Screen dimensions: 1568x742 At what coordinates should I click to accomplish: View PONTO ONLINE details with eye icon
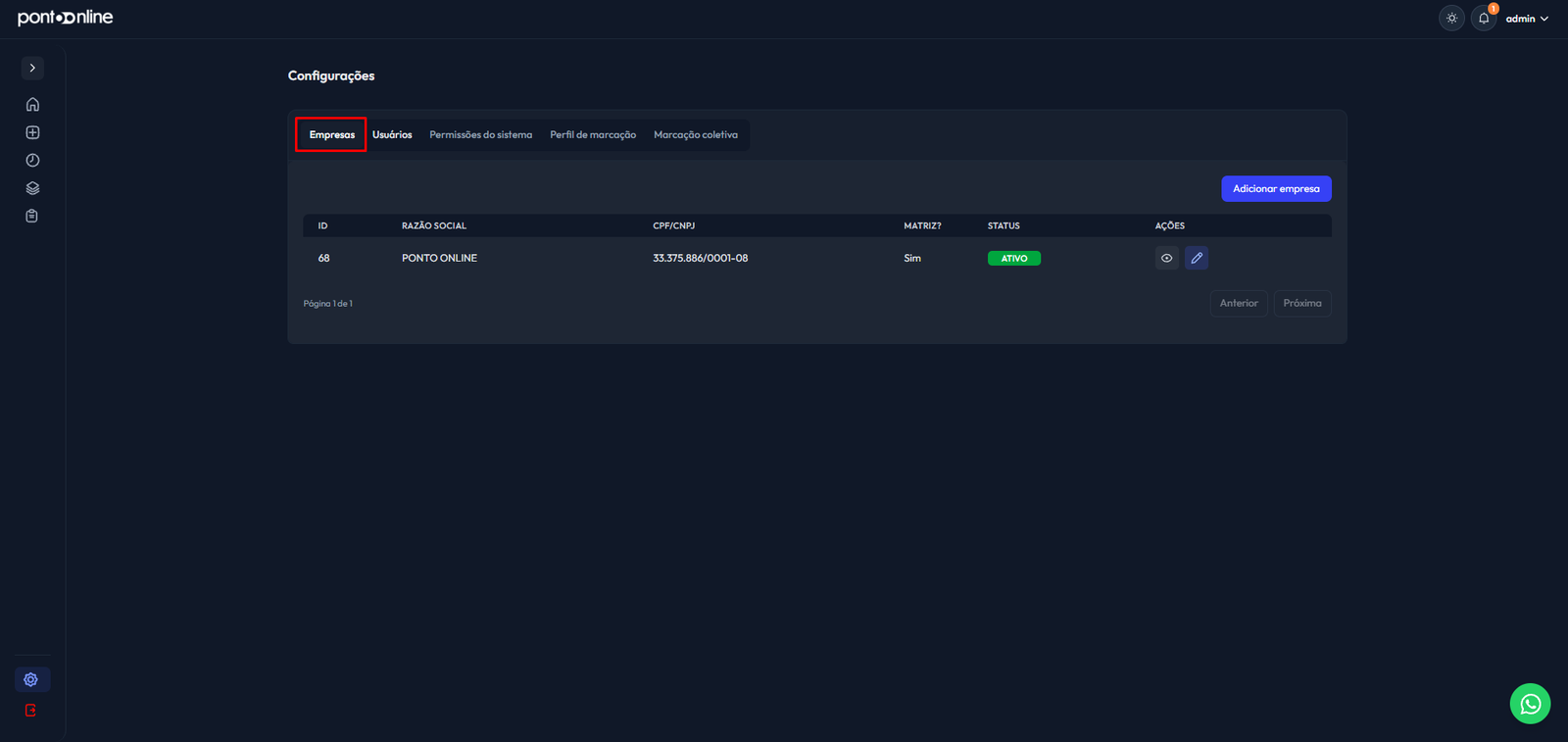tap(1166, 259)
